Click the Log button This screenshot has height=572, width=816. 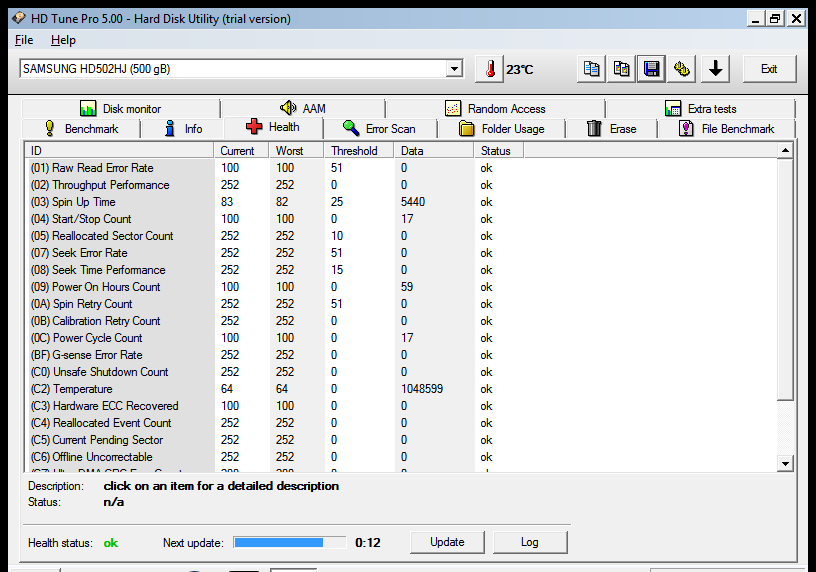tap(530, 542)
